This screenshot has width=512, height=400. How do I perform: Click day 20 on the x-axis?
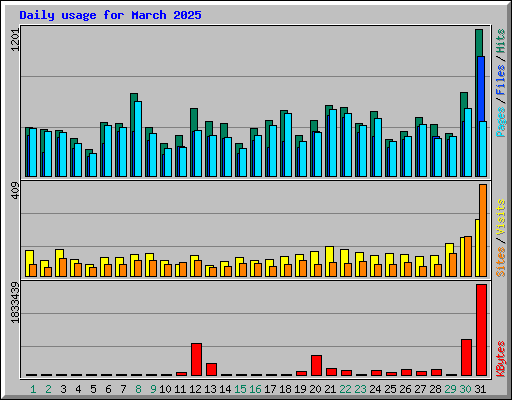coord(315,389)
